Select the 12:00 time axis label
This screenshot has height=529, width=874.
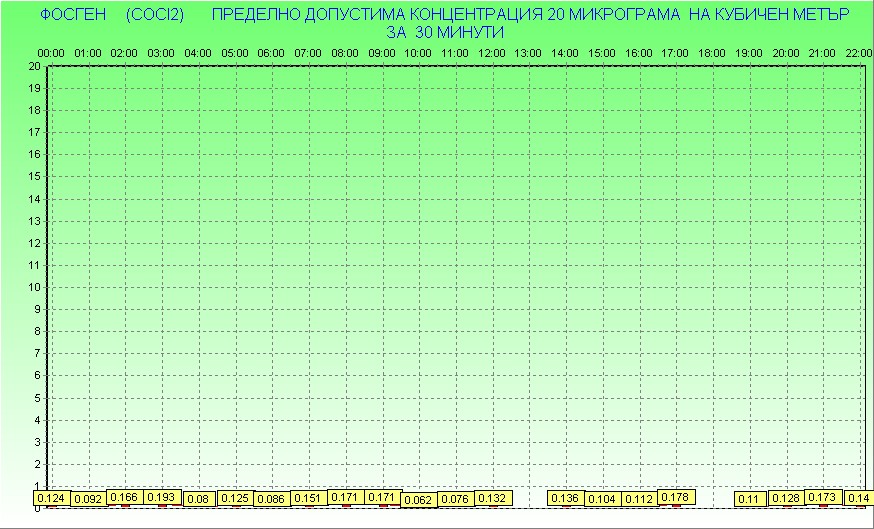[x=492, y=52]
